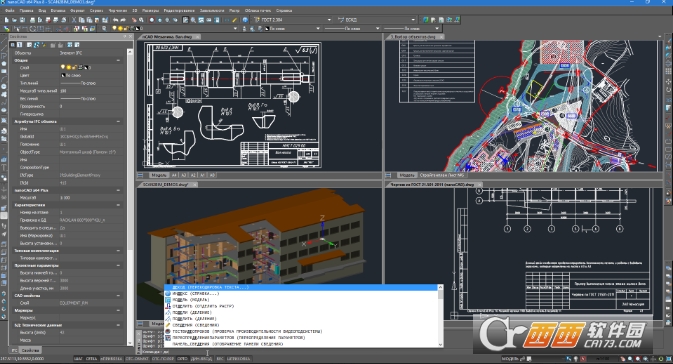This screenshot has height=364, width=673.
Task: Click the light bulb layer state icon in toolbar
Action: point(115,29)
